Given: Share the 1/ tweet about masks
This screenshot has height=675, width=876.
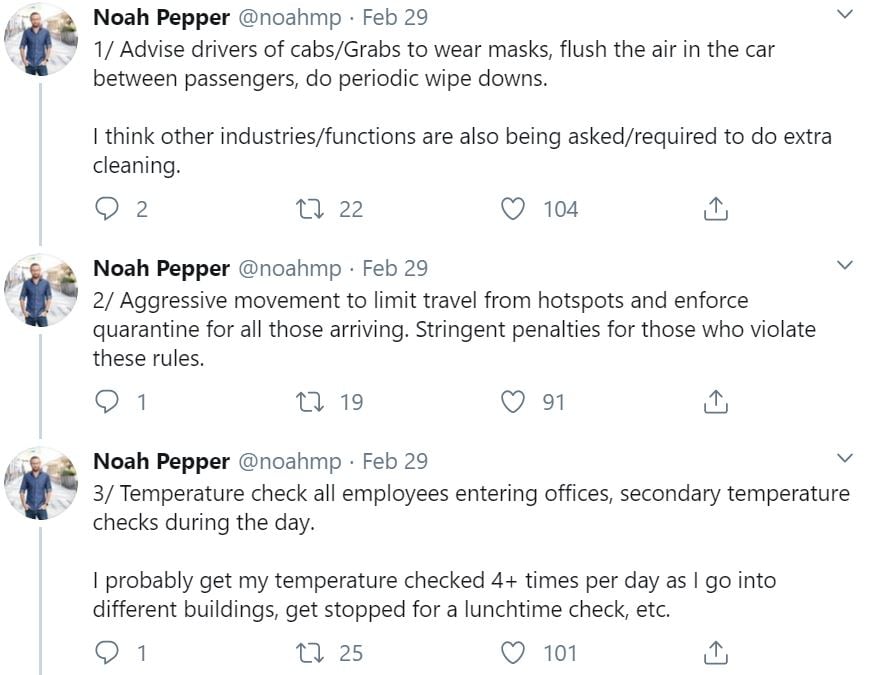Looking at the screenshot, I should pyautogui.click(x=715, y=209).
